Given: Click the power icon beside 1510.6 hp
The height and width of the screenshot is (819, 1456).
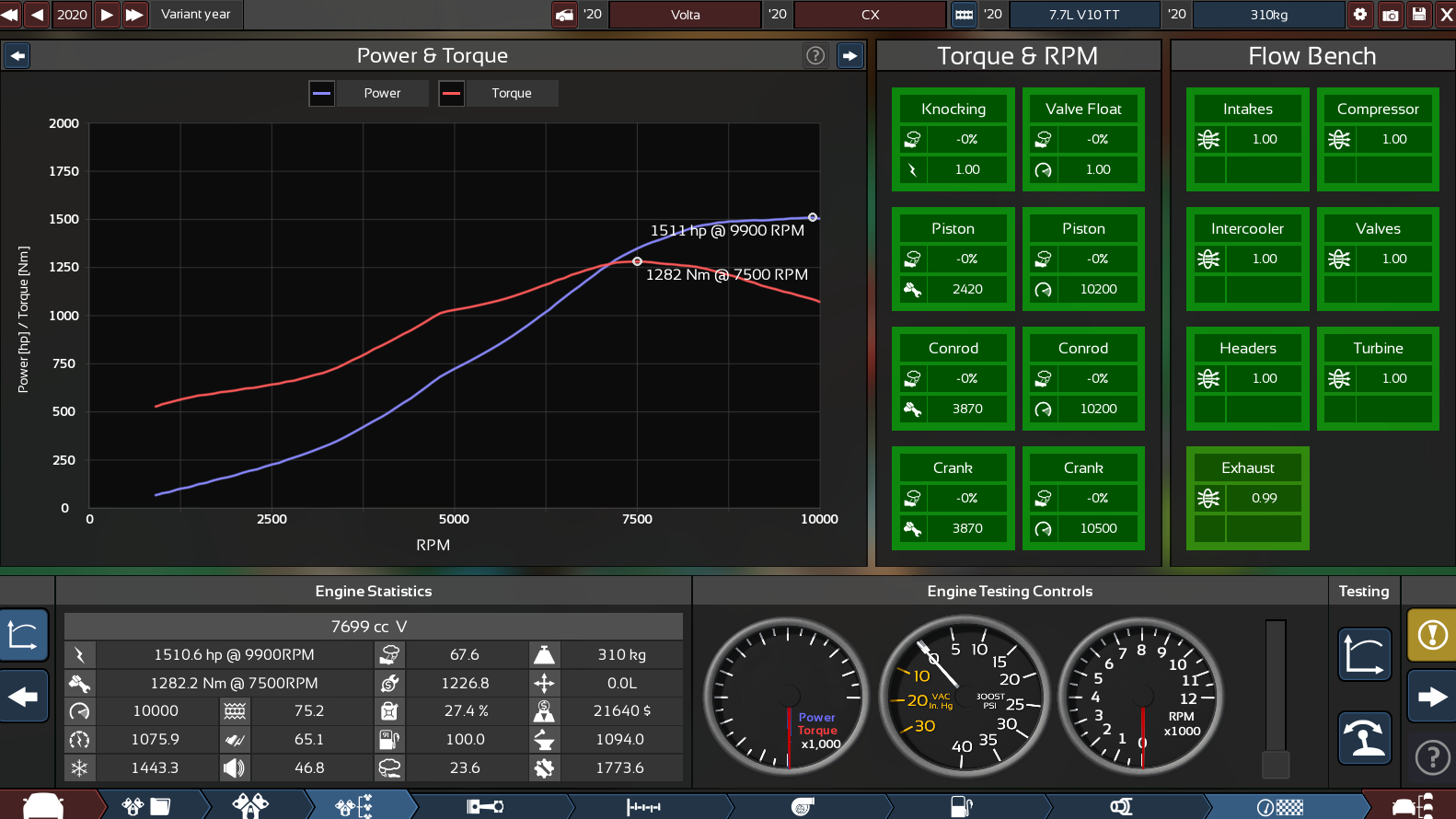Looking at the screenshot, I should [79, 655].
